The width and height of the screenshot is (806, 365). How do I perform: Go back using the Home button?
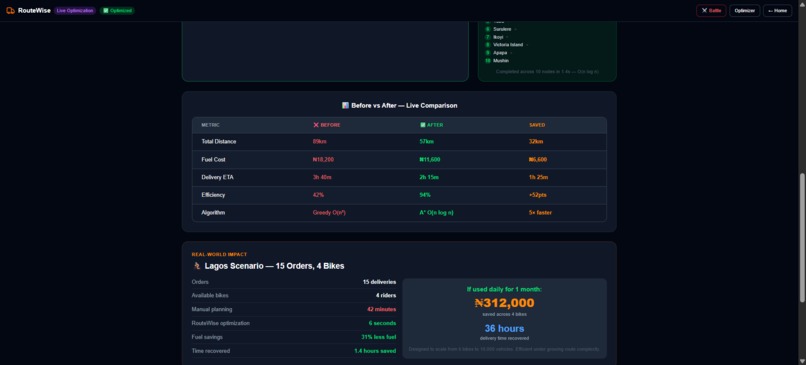(777, 10)
